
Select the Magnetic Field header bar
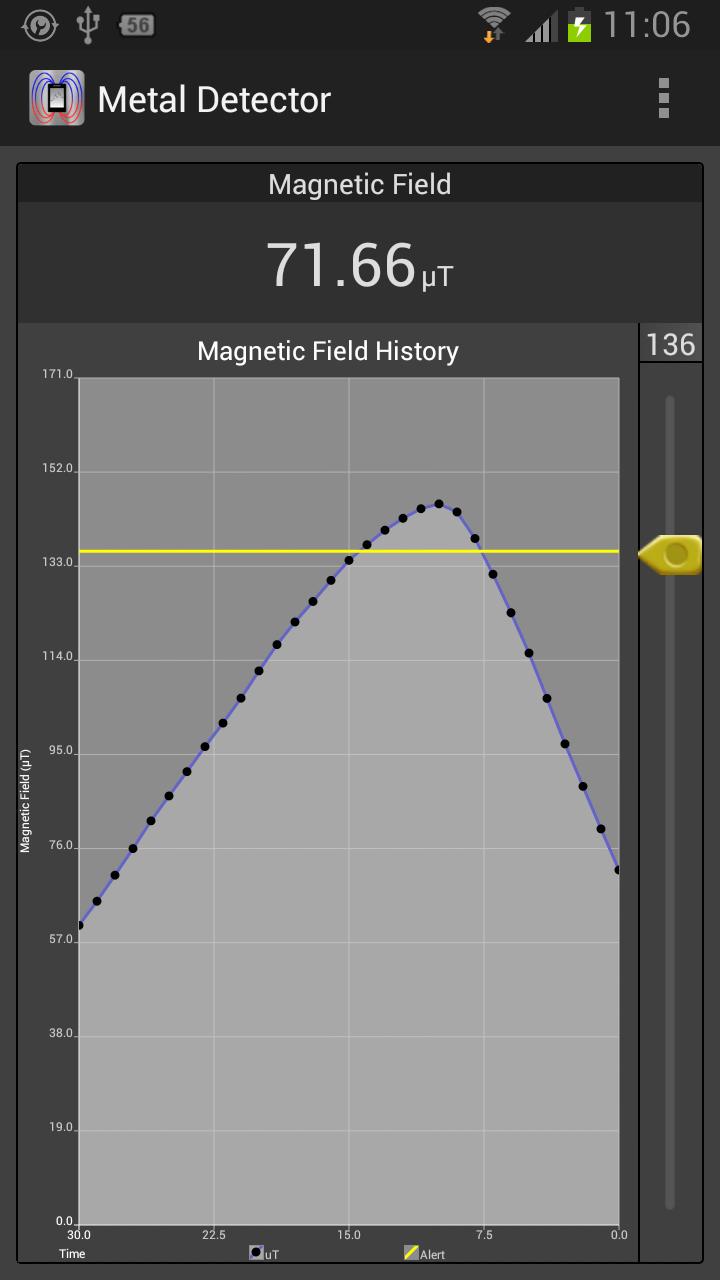(360, 184)
